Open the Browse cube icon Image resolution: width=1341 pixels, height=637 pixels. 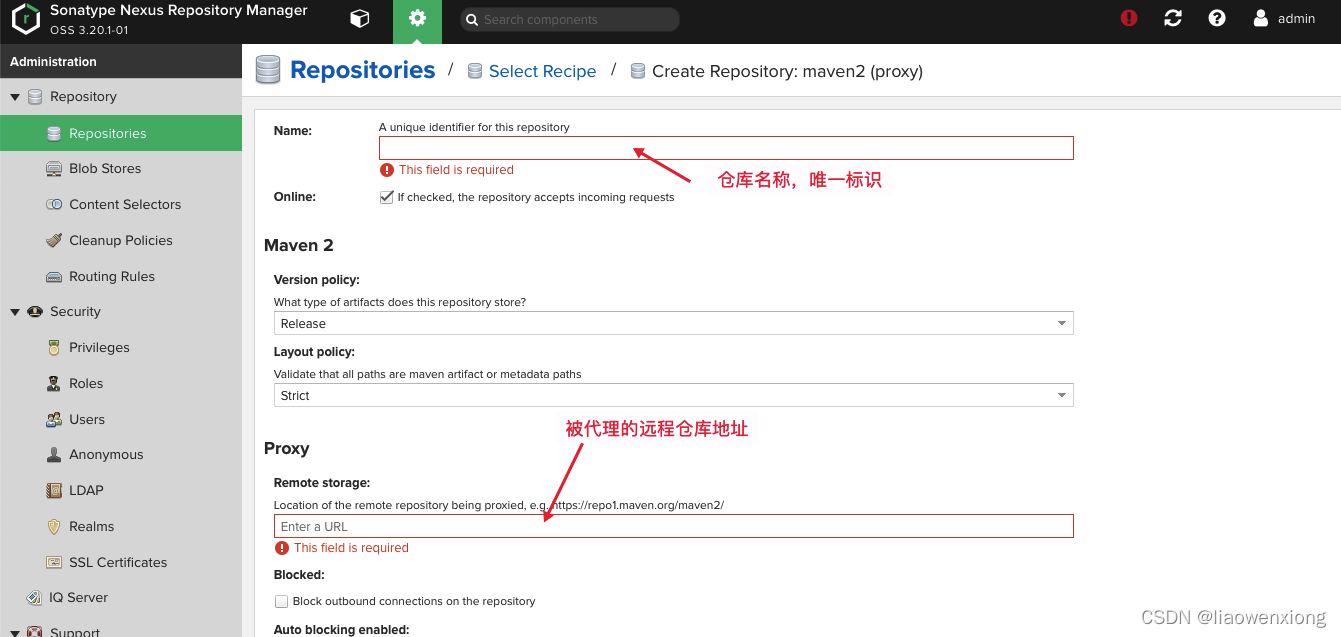point(359,18)
